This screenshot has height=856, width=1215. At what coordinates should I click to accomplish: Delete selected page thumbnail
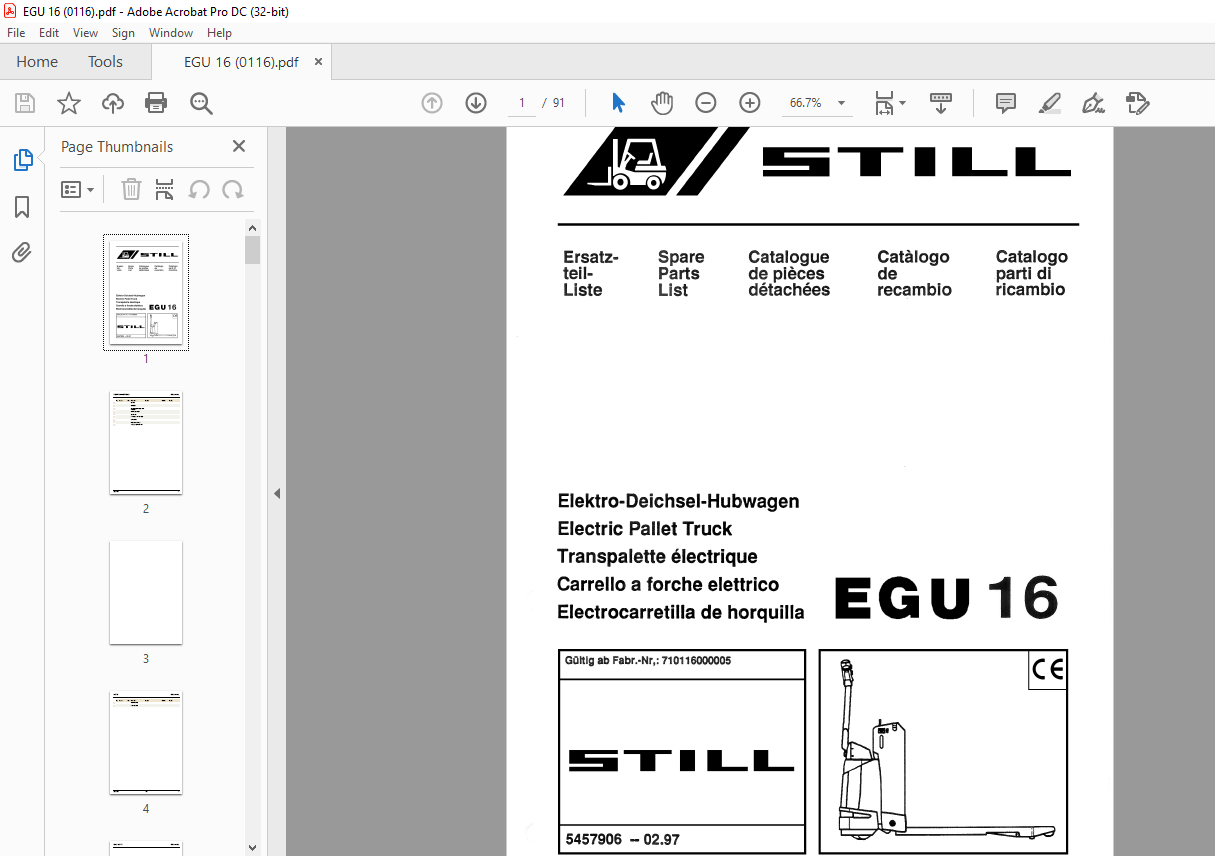click(x=131, y=189)
